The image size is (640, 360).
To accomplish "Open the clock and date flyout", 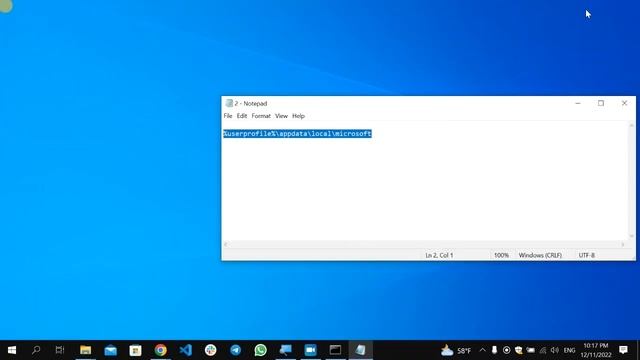I will pyautogui.click(x=596, y=350).
